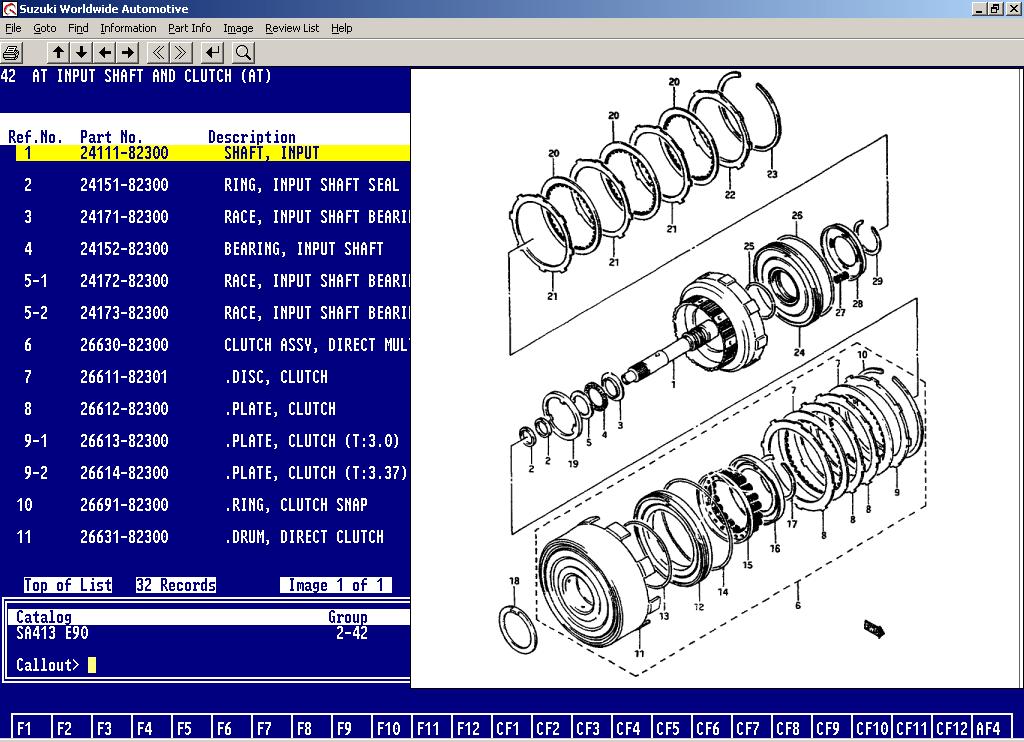1024x742 pixels.
Task: Click the printer icon in toolbar
Action: click(x=11, y=53)
